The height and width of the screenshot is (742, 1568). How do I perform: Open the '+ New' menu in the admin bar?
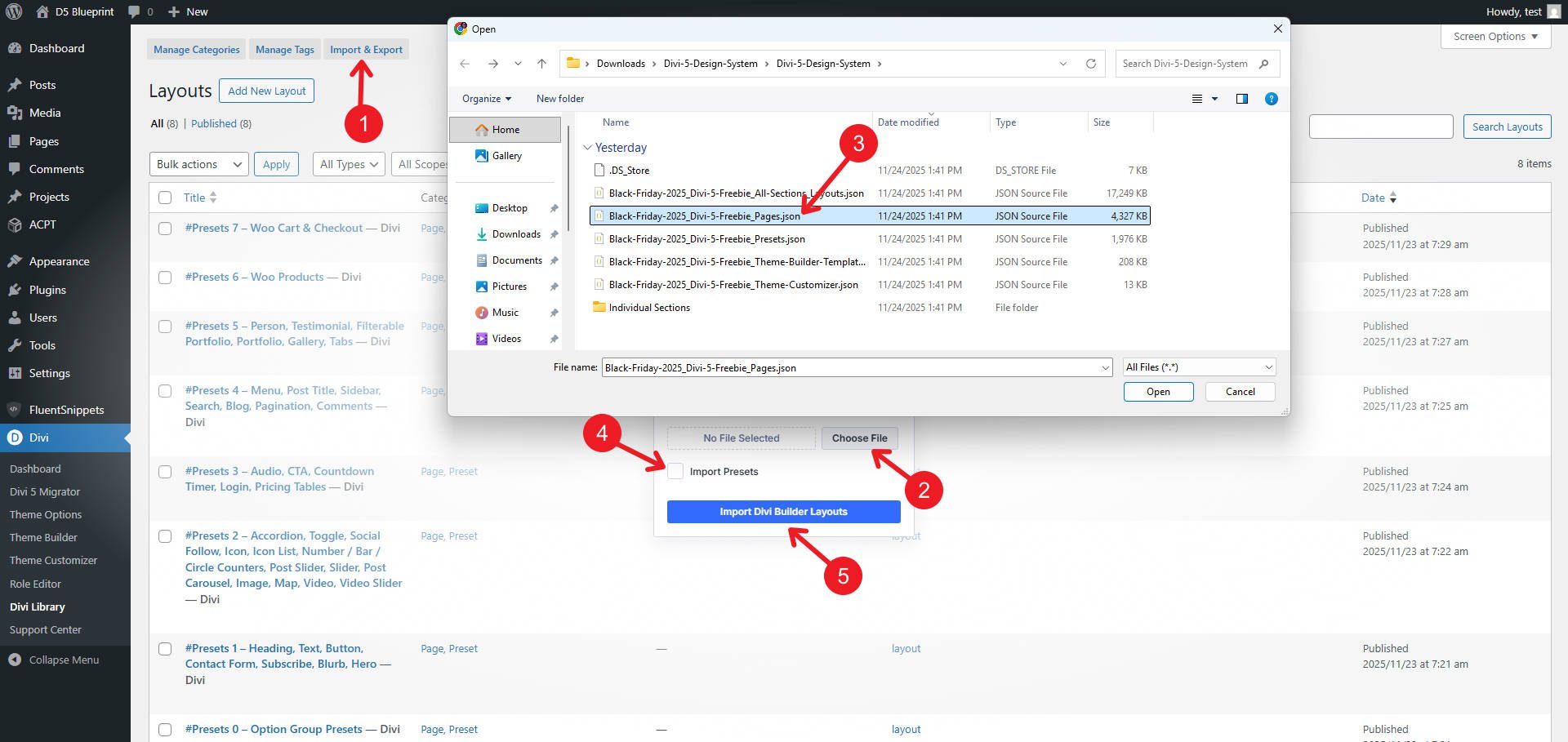[187, 11]
